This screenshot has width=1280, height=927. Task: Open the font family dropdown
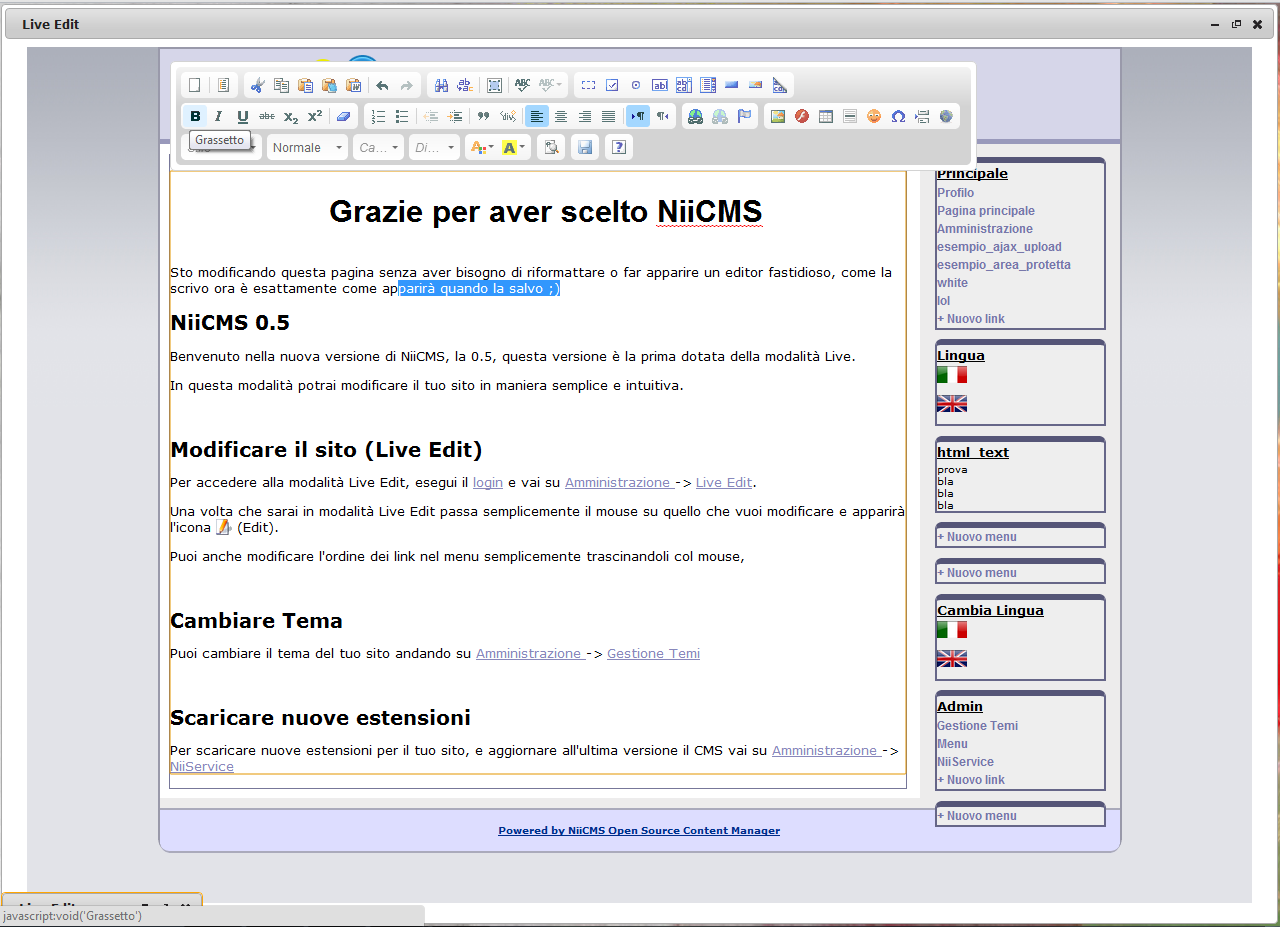pyautogui.click(x=378, y=147)
